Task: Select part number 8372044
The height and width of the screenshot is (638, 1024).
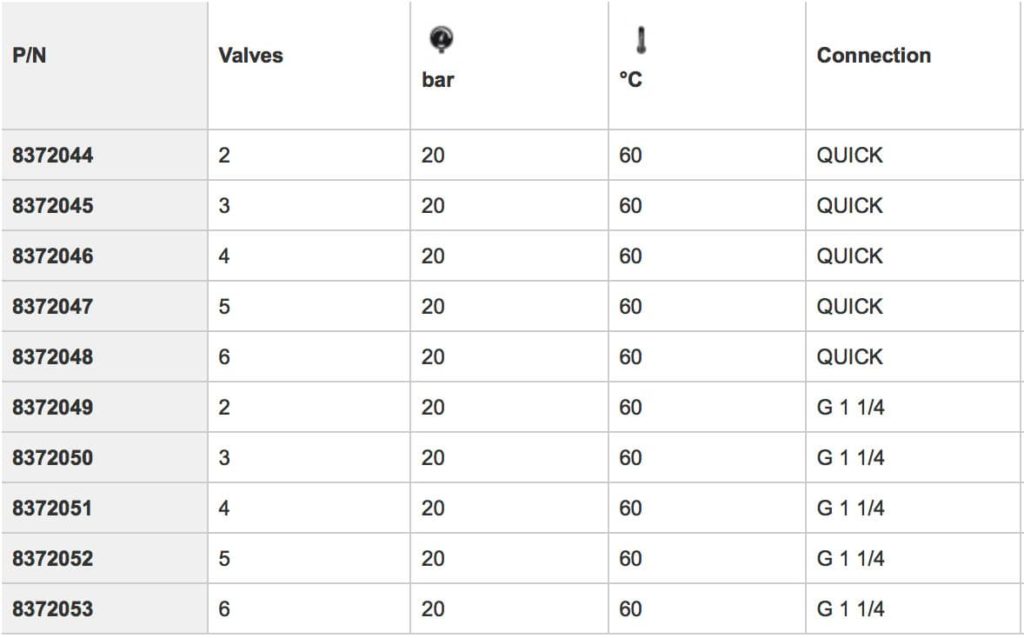Action: coord(53,155)
